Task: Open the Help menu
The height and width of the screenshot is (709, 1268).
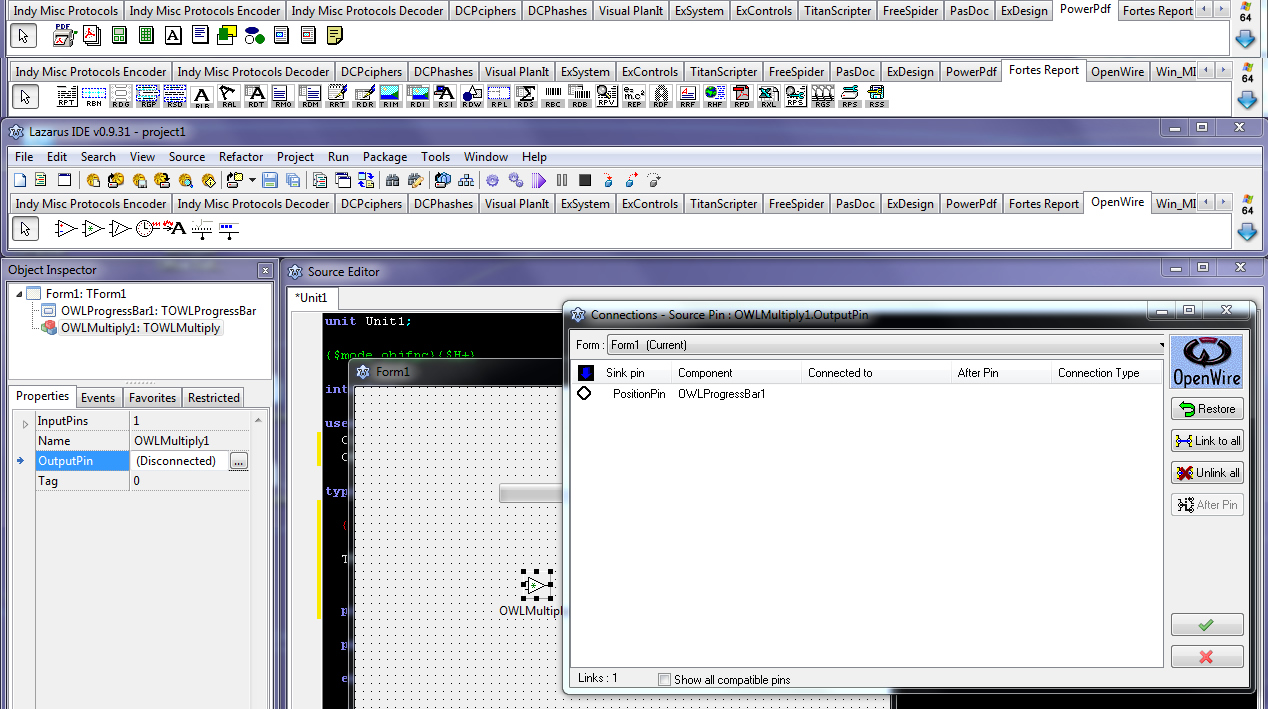Action: pyautogui.click(x=534, y=157)
